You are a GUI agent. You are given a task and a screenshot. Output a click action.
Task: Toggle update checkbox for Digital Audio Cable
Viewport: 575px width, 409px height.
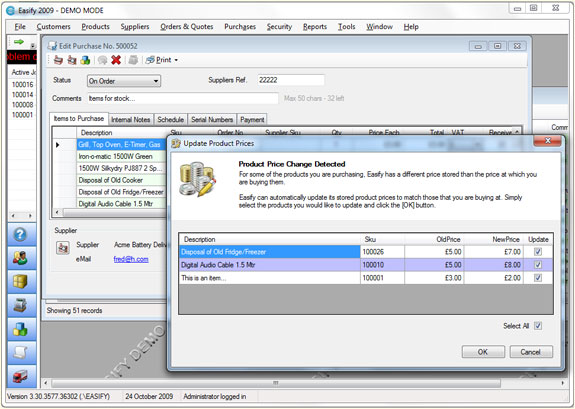pyautogui.click(x=538, y=264)
